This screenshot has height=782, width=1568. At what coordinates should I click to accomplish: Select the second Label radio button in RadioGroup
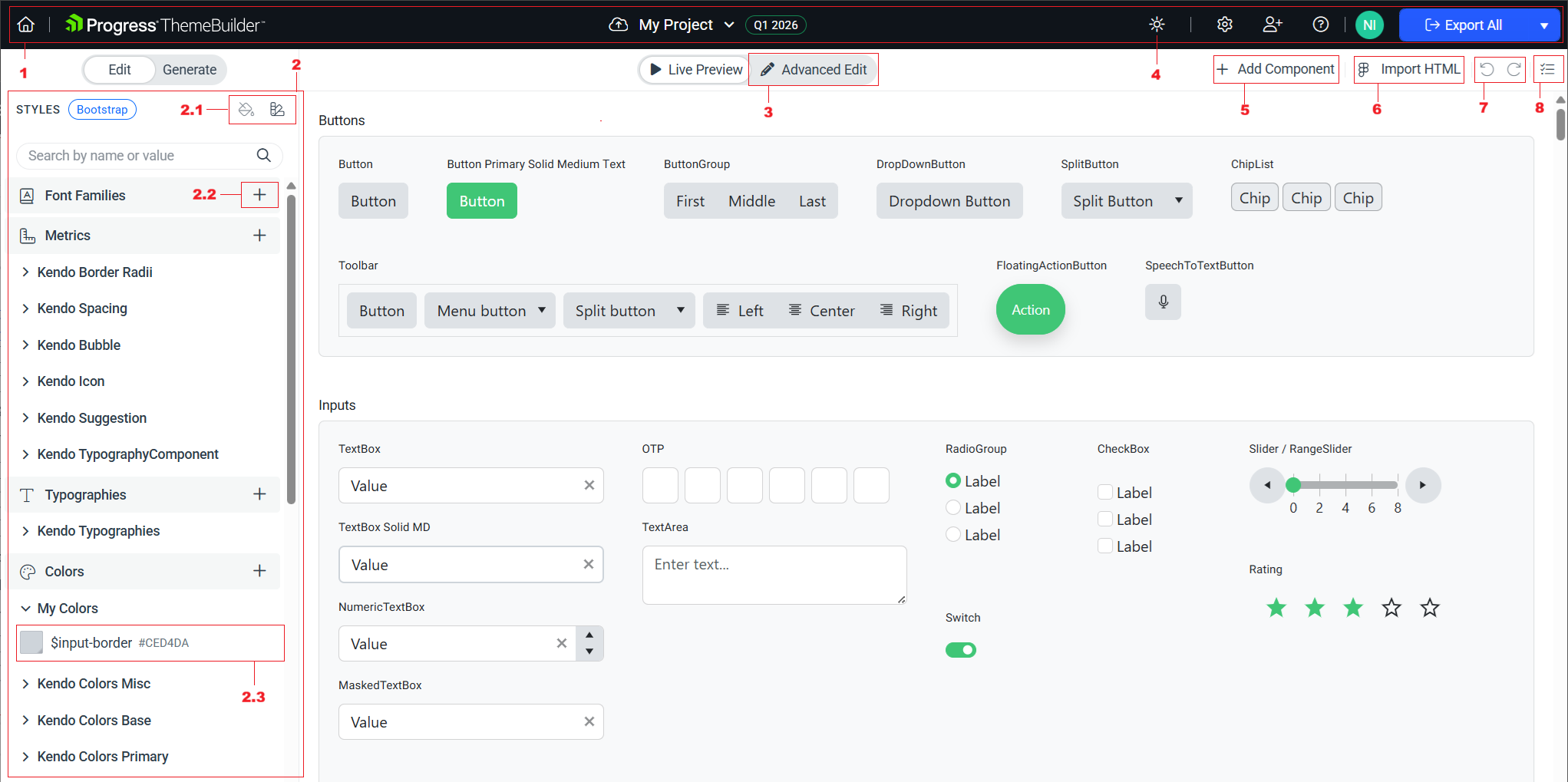pos(952,507)
